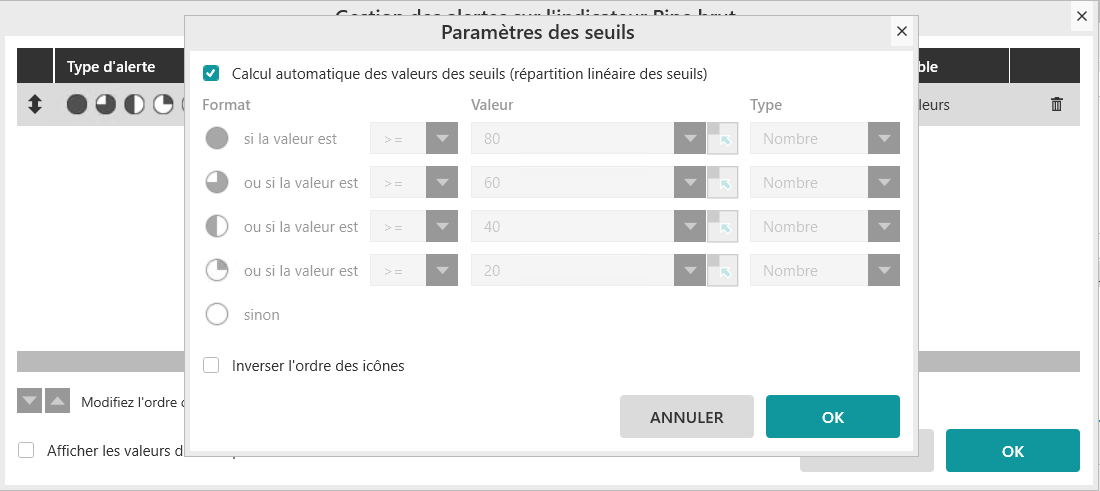Click the value field containing 20

(573, 271)
